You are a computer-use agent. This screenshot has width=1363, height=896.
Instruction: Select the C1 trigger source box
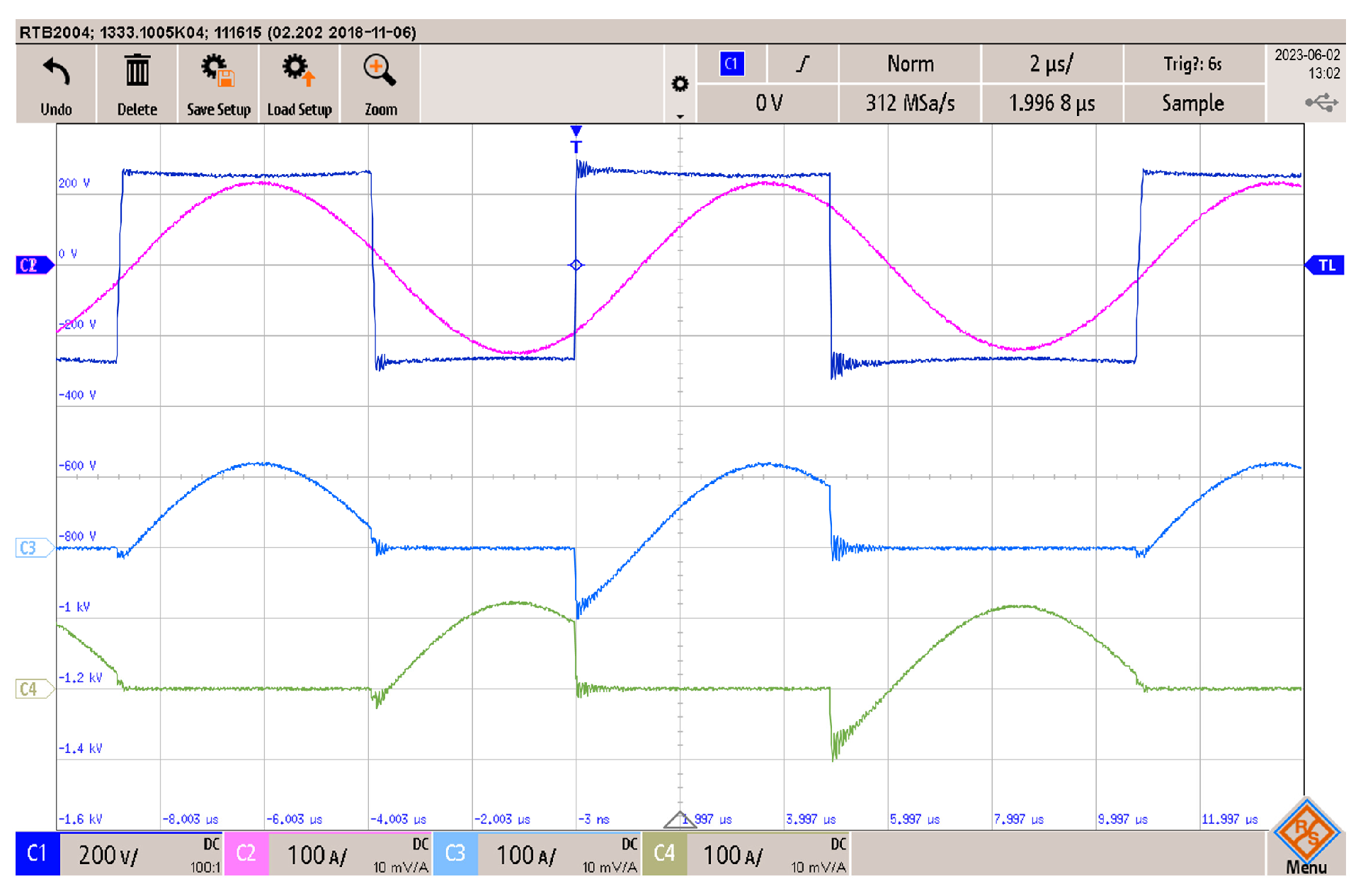click(733, 64)
